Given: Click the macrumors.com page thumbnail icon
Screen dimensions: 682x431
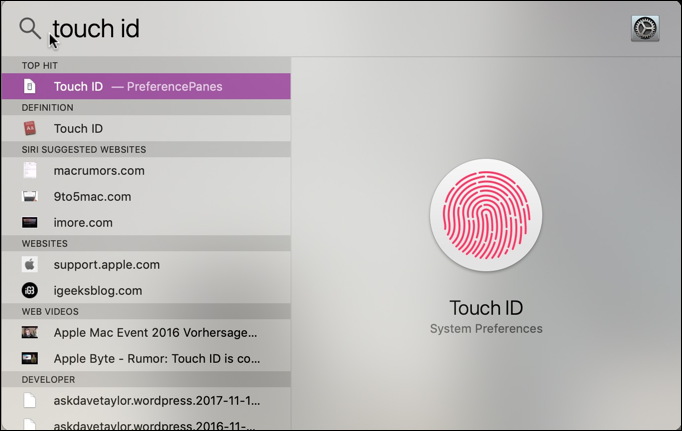Looking at the screenshot, I should pos(30,170).
